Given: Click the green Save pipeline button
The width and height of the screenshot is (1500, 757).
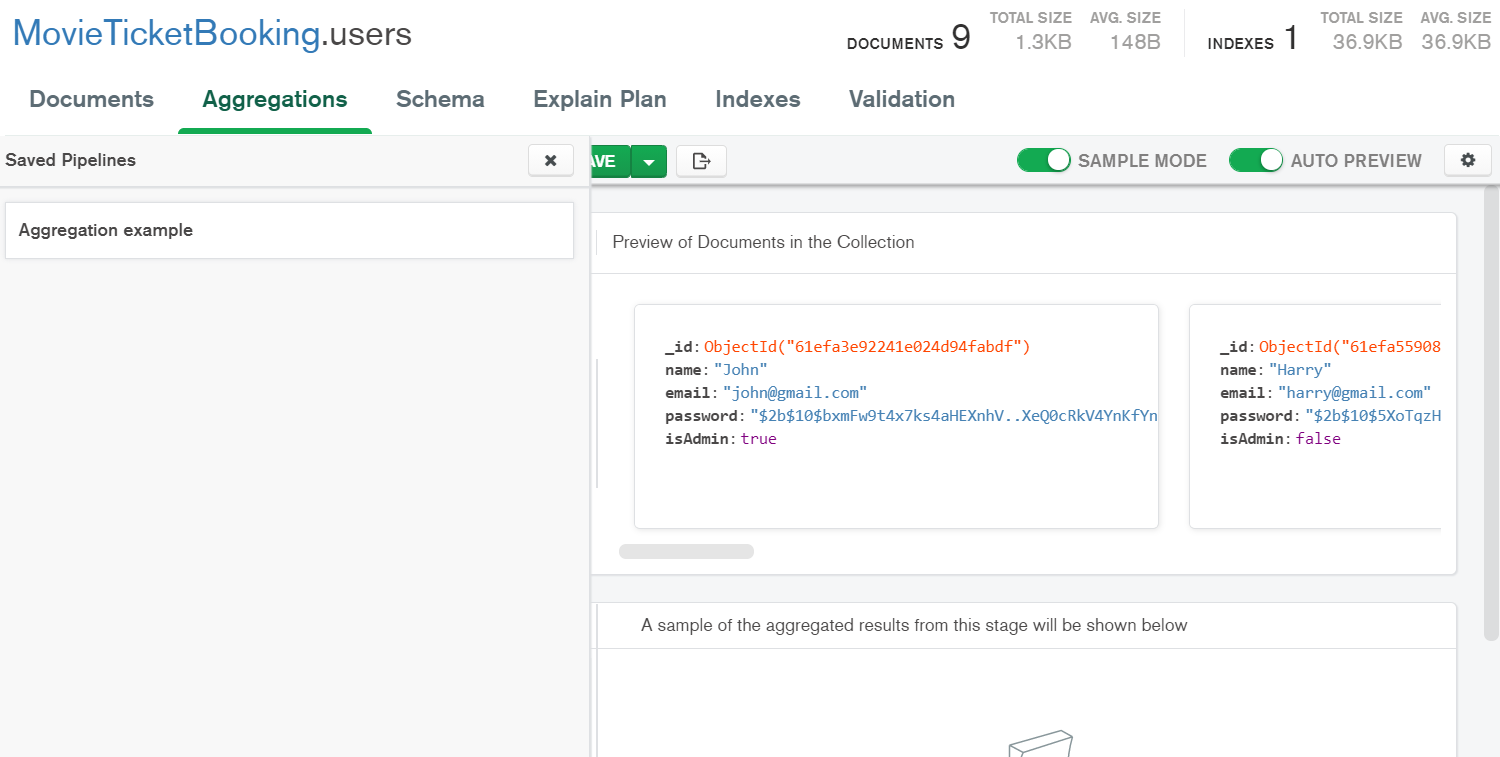Looking at the screenshot, I should click(610, 161).
